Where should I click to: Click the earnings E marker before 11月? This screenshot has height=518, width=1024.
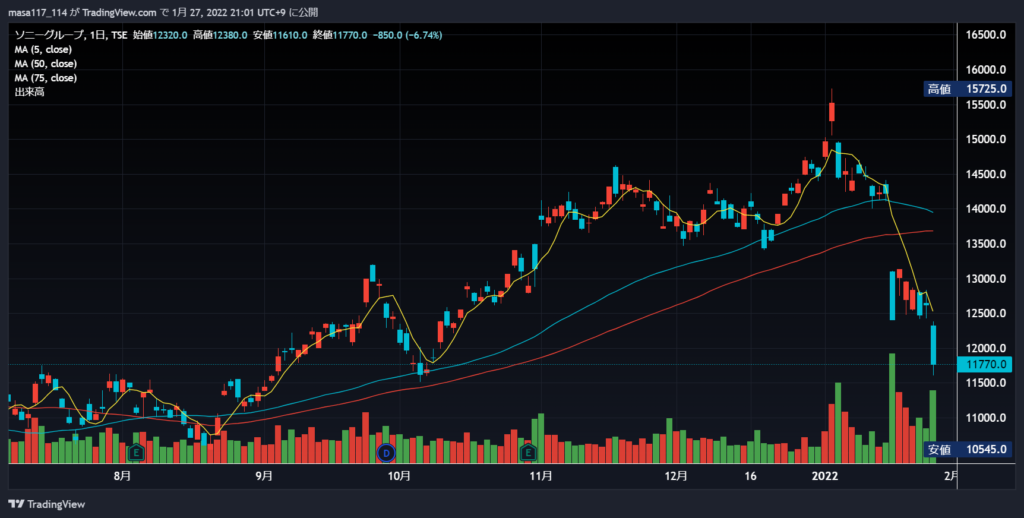(x=528, y=452)
